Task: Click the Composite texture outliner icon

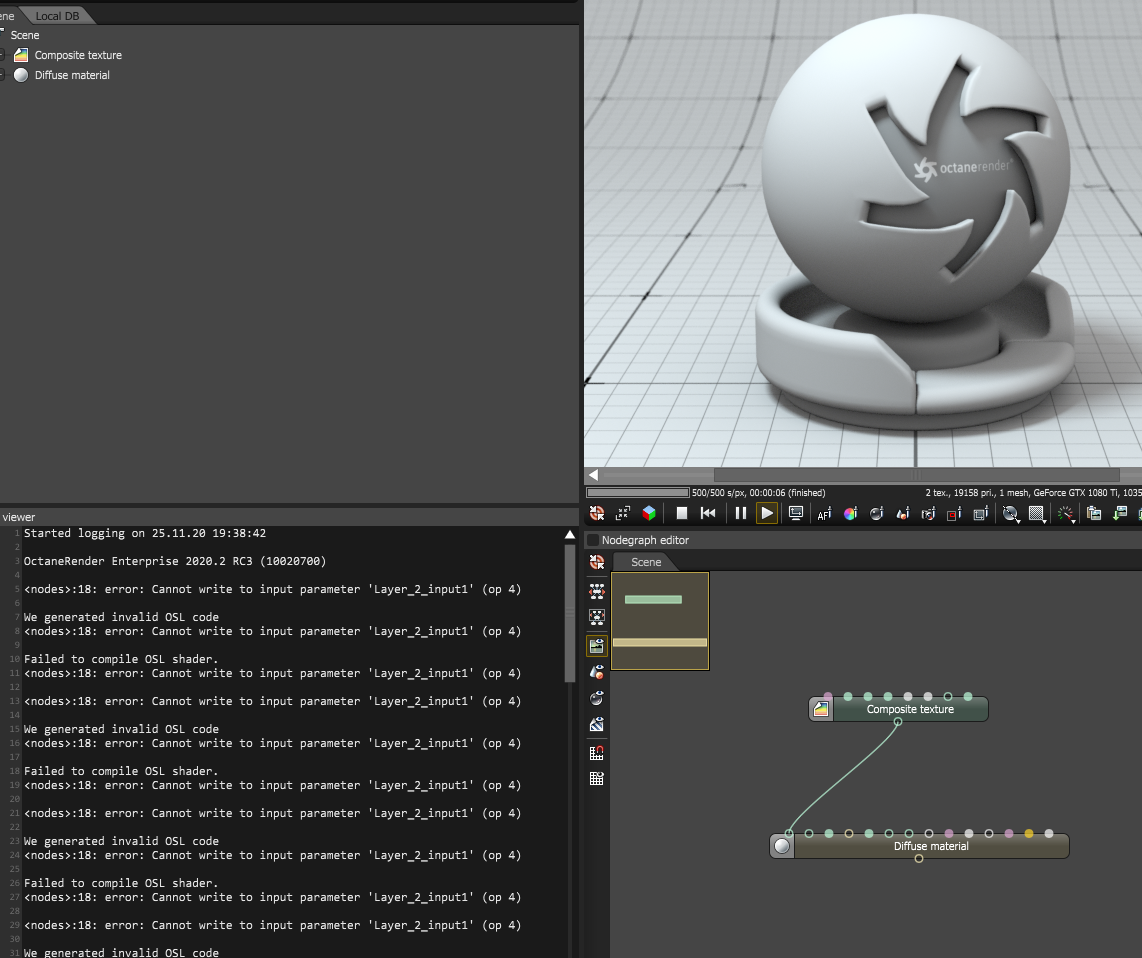Action: pyautogui.click(x=21, y=55)
